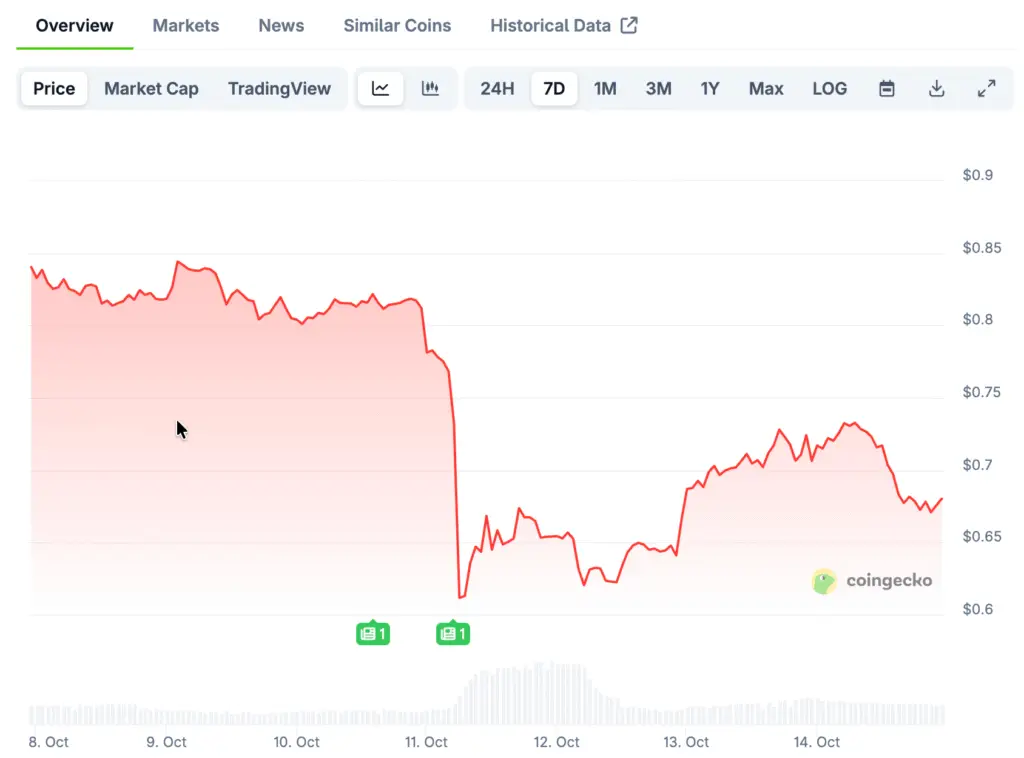
Task: Open the news marker near 11 Oct
Action: point(453,633)
